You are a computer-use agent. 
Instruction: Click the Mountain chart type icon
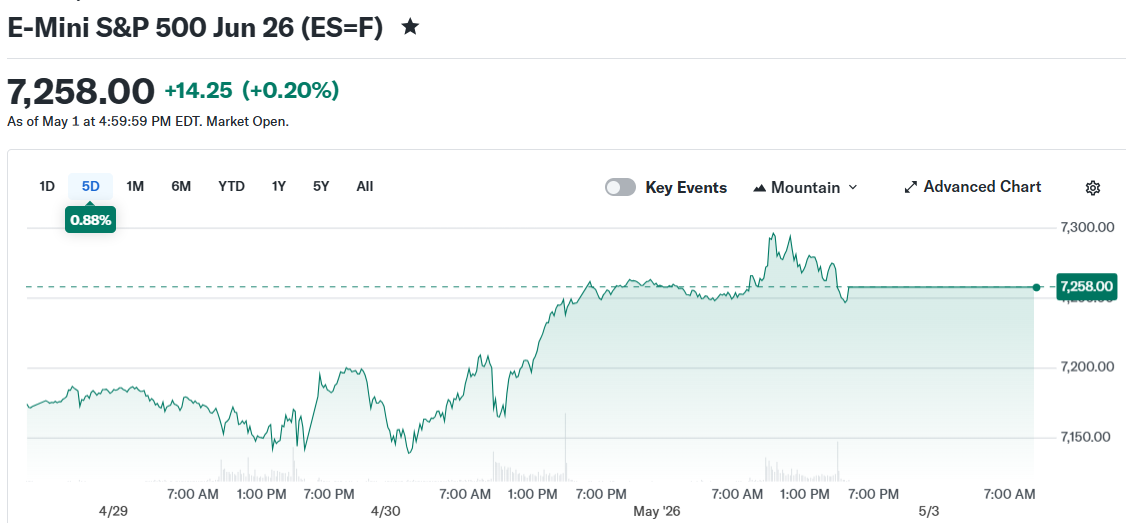tap(760, 188)
